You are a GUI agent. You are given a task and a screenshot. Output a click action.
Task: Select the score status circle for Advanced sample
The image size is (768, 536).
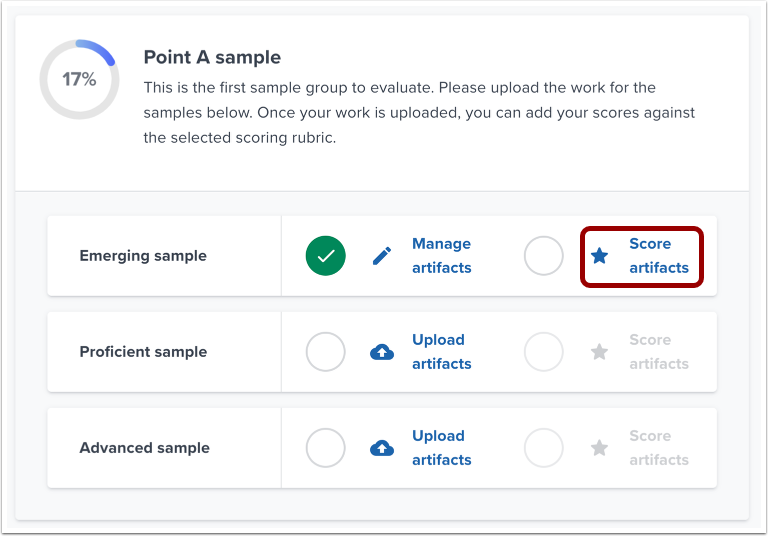544,448
